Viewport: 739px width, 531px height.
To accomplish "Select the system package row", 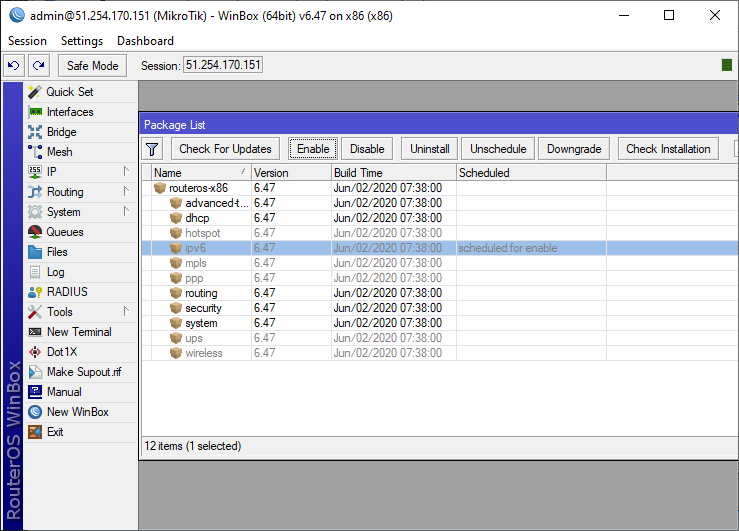I will [440, 323].
